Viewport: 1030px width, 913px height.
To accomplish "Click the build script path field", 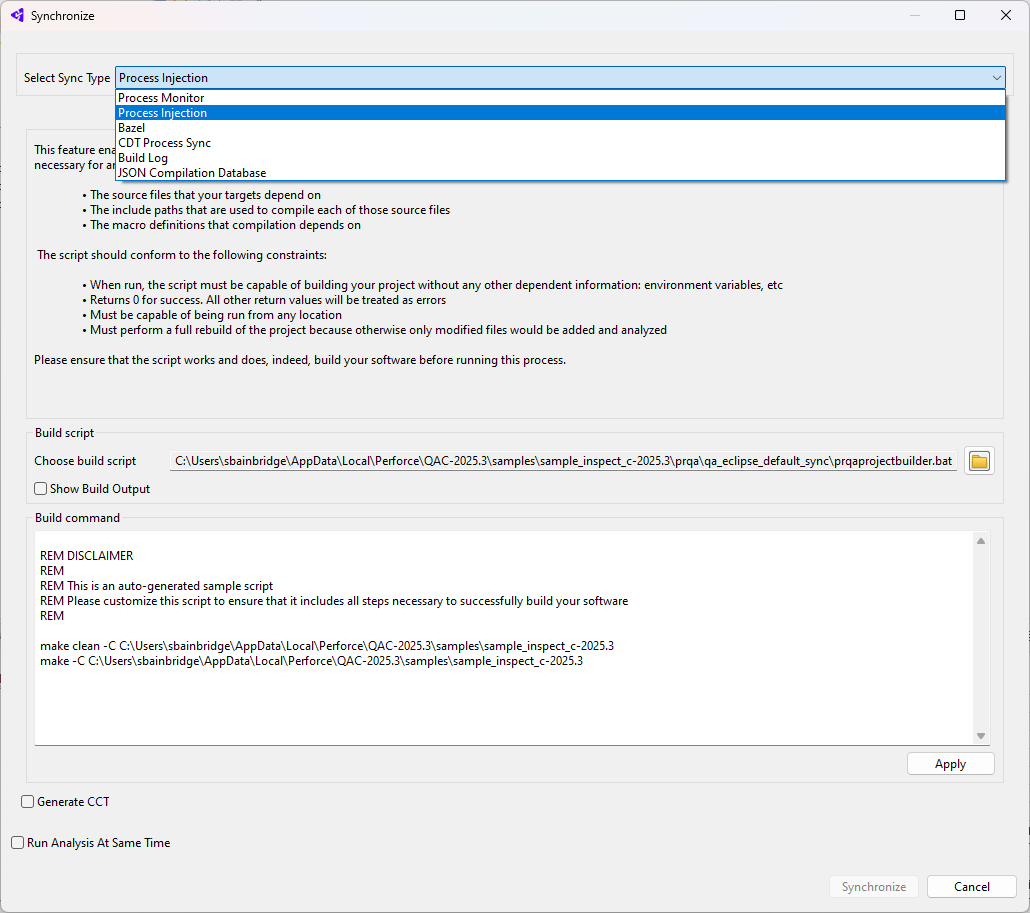I will 564,461.
